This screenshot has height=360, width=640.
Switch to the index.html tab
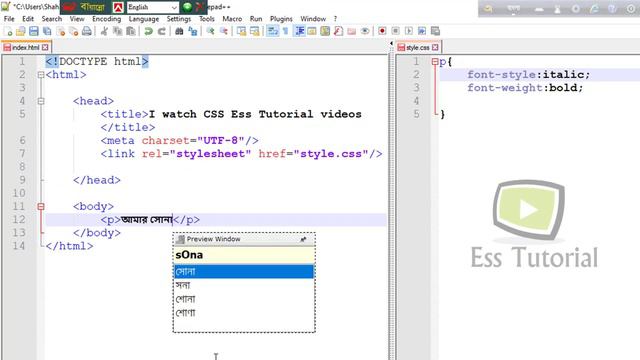pos(25,47)
